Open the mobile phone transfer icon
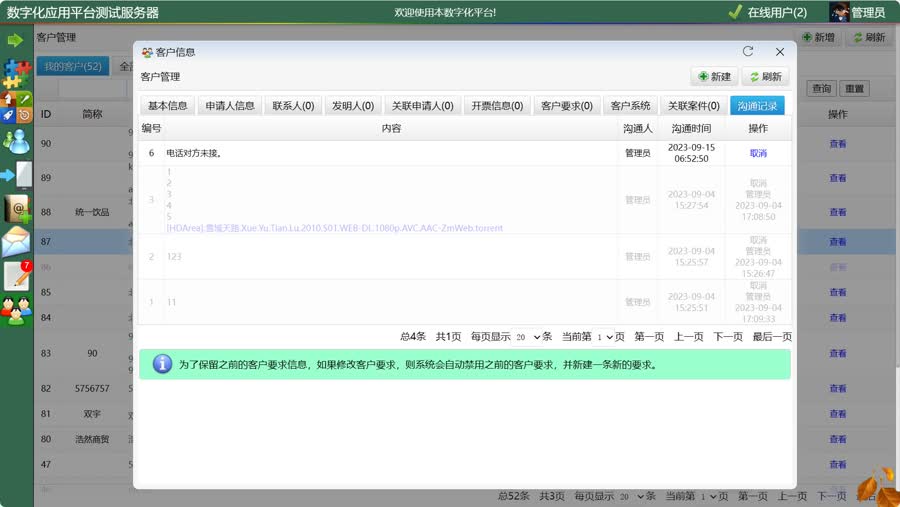Image resolution: width=900 pixels, height=507 pixels. (x=18, y=175)
